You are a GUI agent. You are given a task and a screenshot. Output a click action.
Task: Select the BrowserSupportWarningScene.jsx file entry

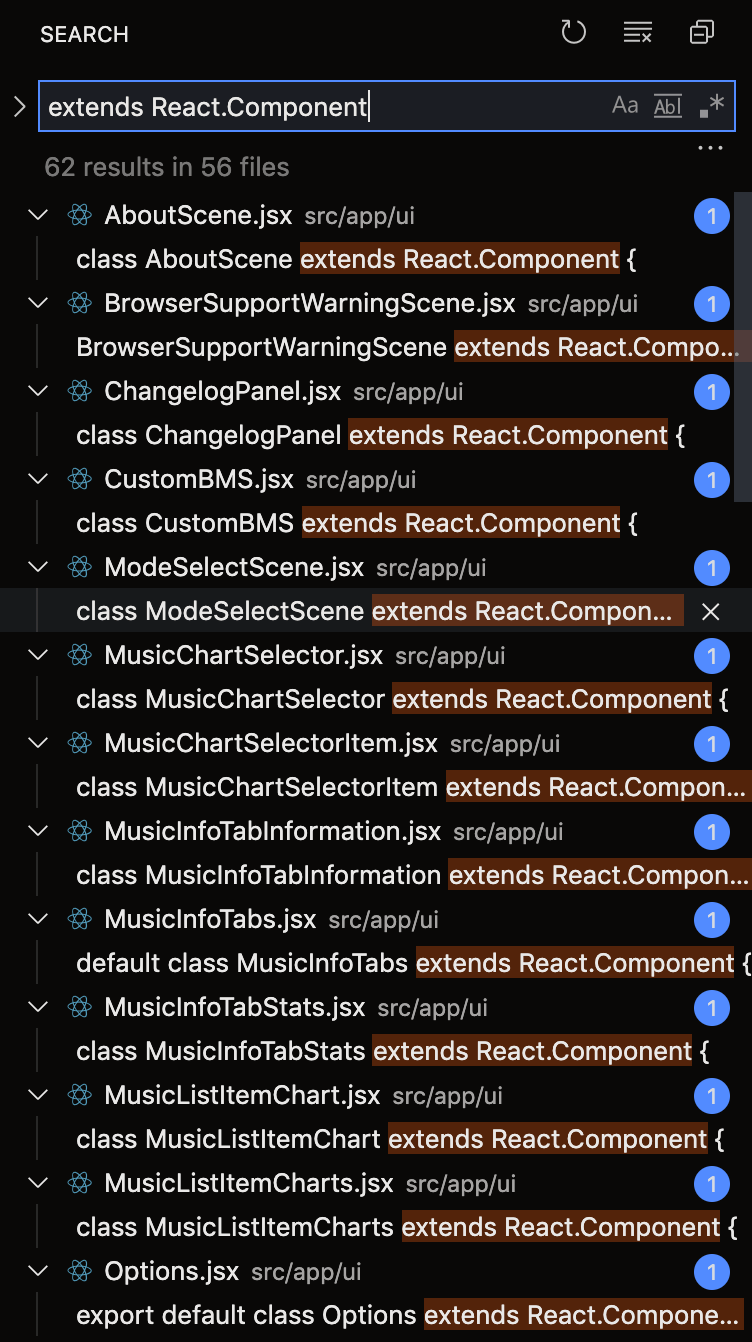tap(309, 303)
